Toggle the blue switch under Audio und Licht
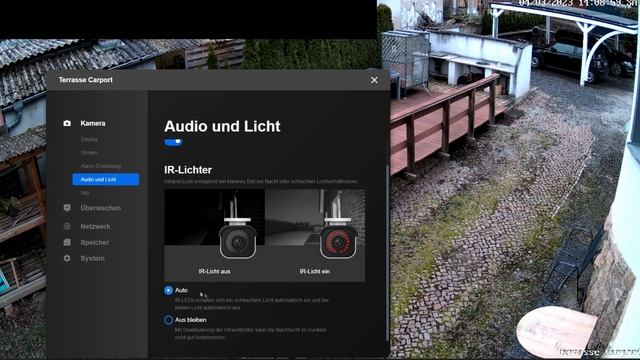 [x=173, y=142]
